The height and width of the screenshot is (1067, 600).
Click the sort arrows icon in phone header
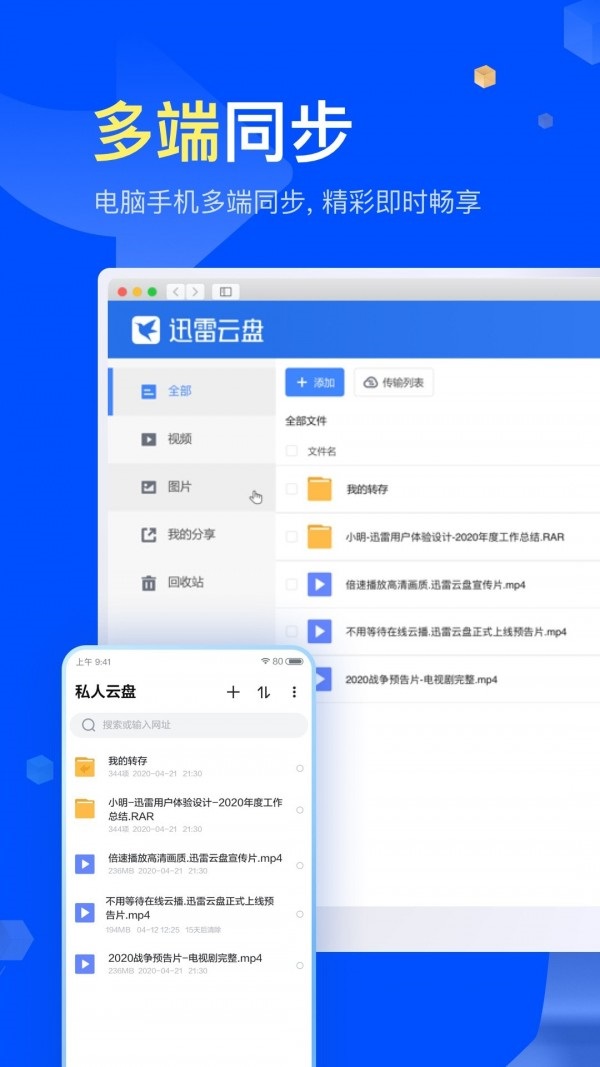(264, 692)
